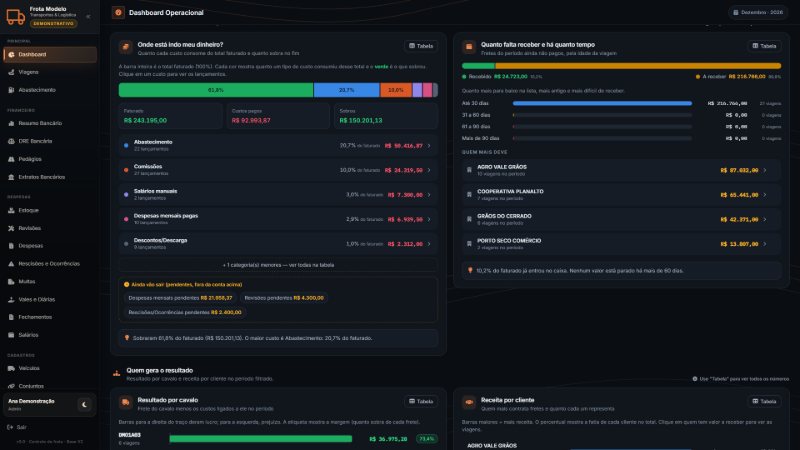This screenshot has height=450, width=800.
Task: Click the Até 30 dias blue bar
Action: [x=602, y=104]
